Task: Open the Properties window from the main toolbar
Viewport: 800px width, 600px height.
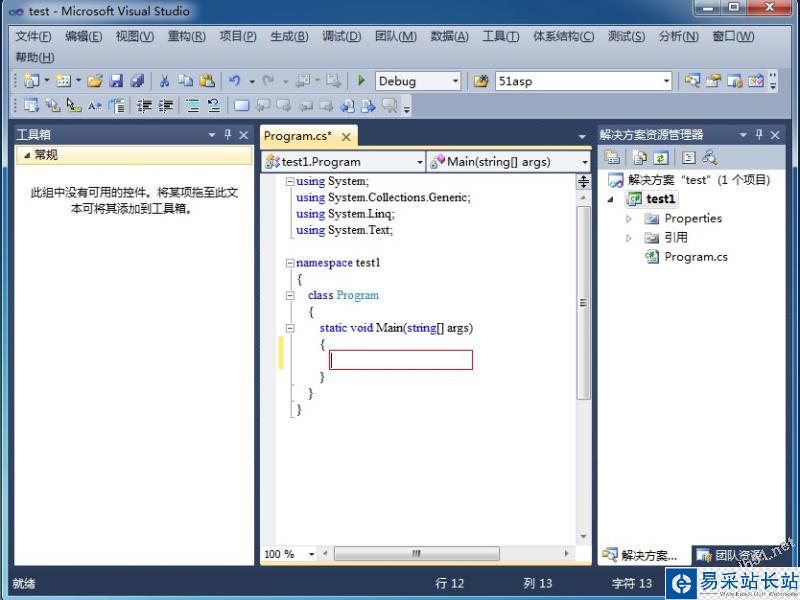Action: click(713, 81)
